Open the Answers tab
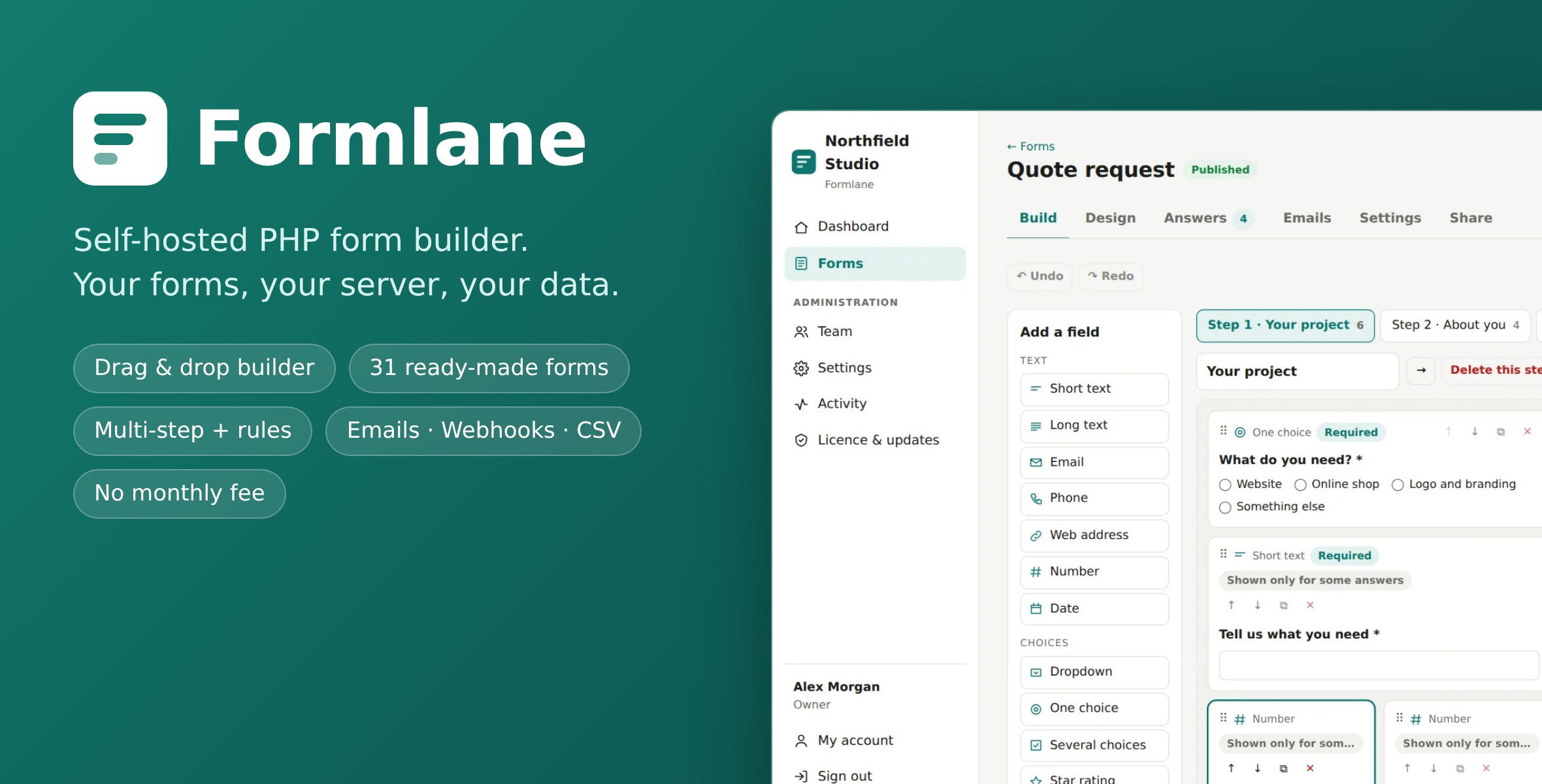The height and width of the screenshot is (784, 1542). (1208, 218)
